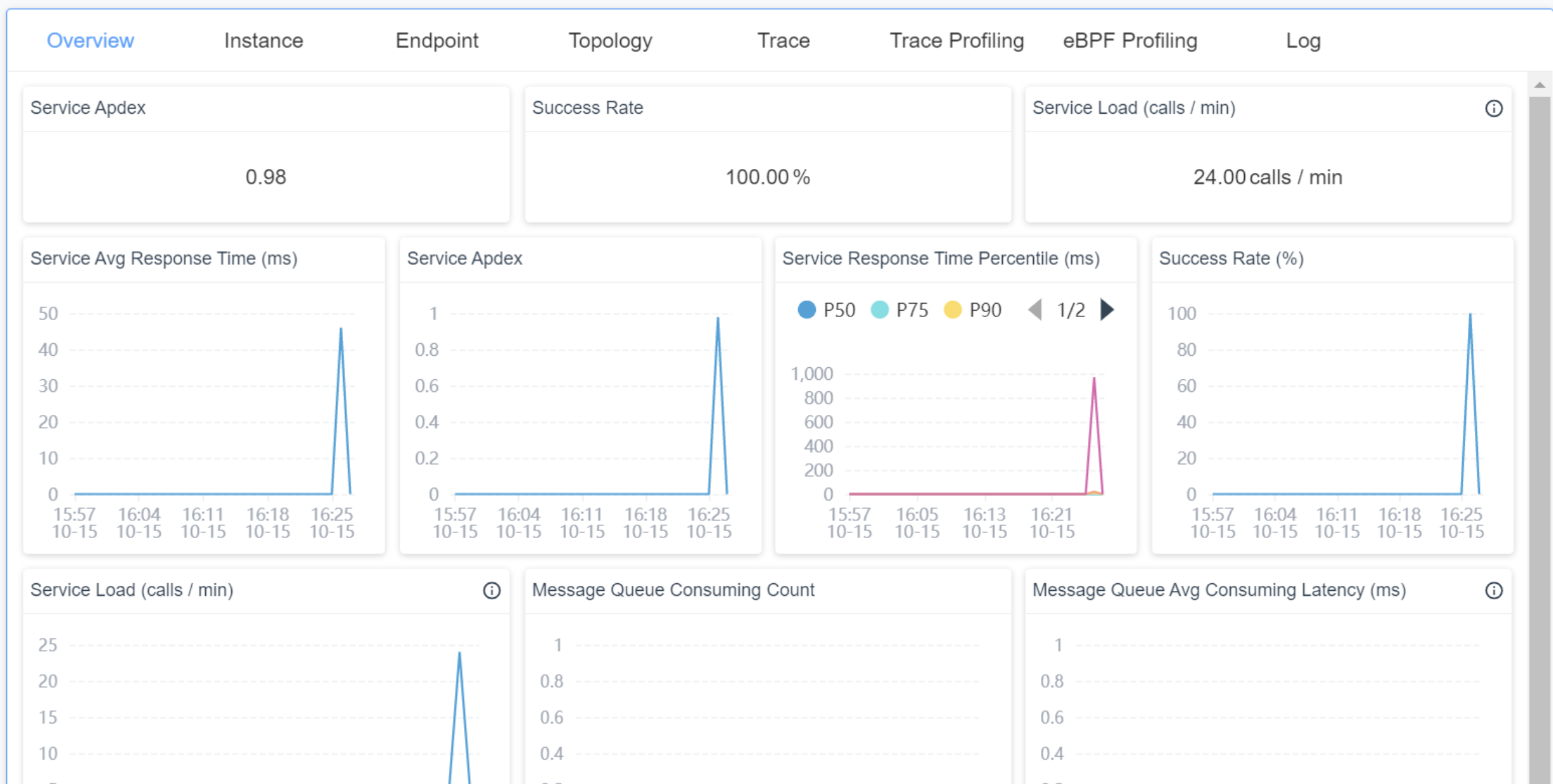
Task: Click info icon on Service Load chart
Action: [x=491, y=591]
